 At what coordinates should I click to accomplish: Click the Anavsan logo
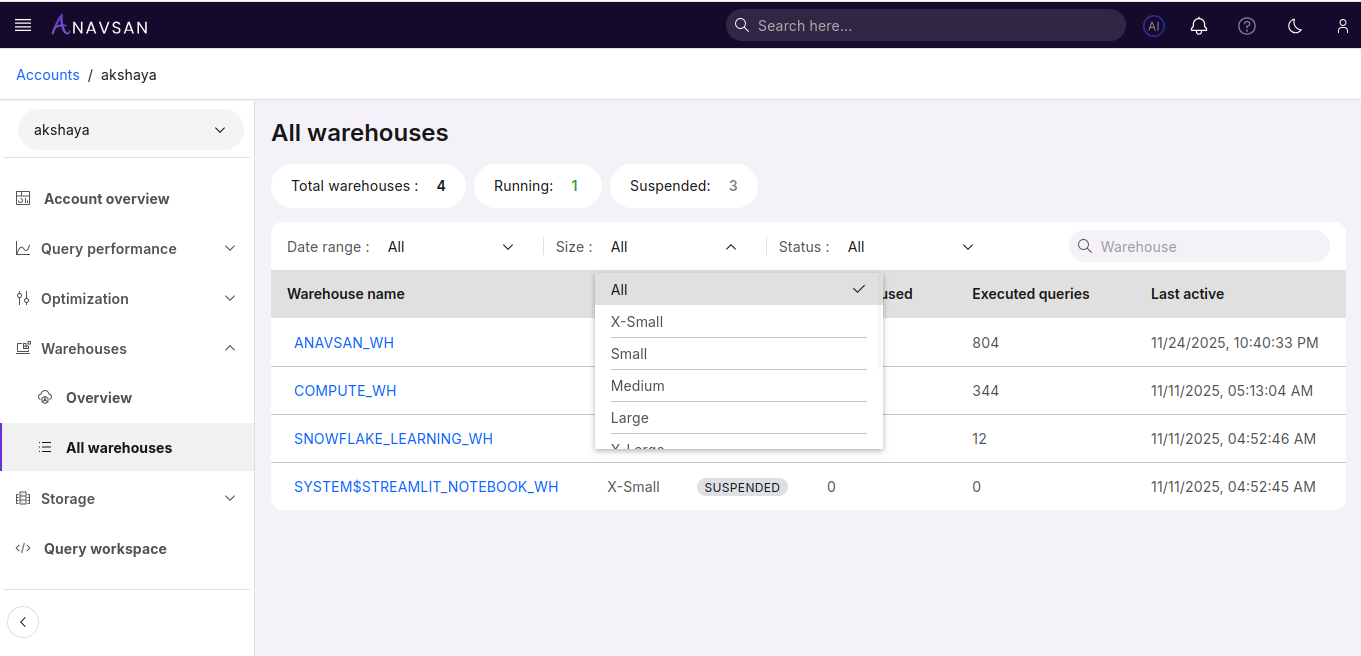coord(99,25)
